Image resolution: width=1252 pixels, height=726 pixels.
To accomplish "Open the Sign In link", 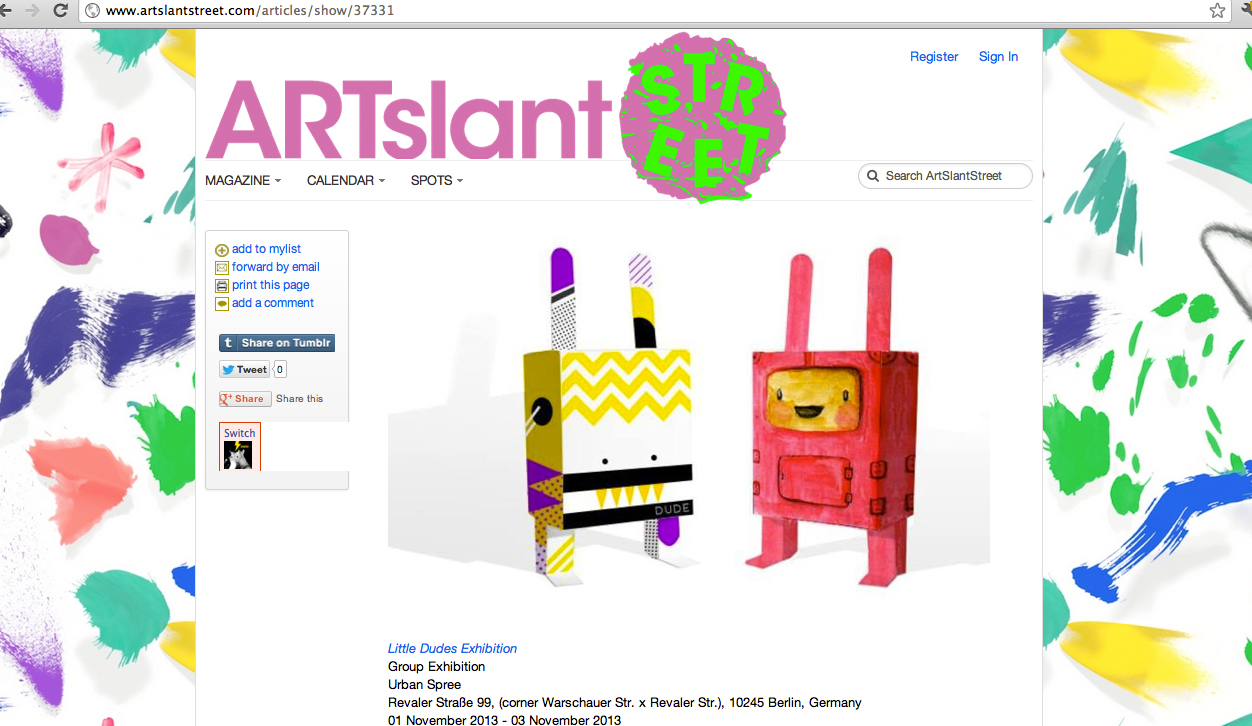I will pos(998,57).
